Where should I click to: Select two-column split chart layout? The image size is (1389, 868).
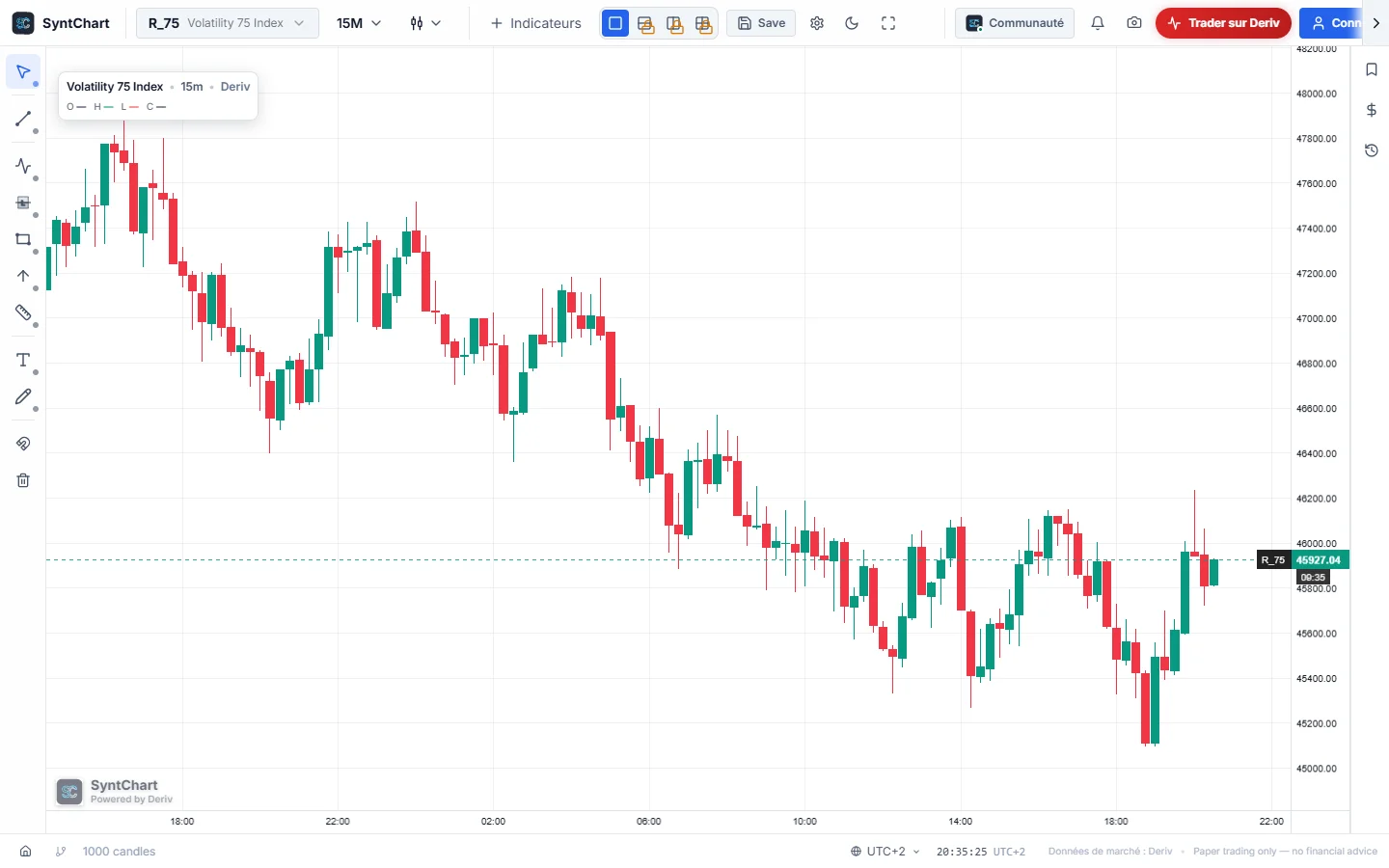[675, 23]
